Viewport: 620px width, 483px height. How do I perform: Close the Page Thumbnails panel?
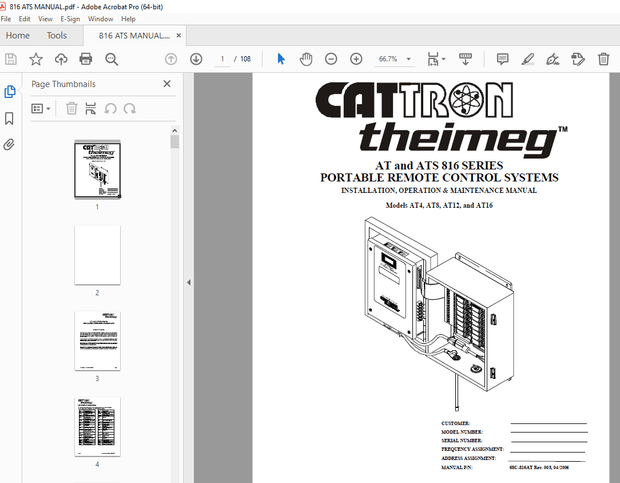167,84
